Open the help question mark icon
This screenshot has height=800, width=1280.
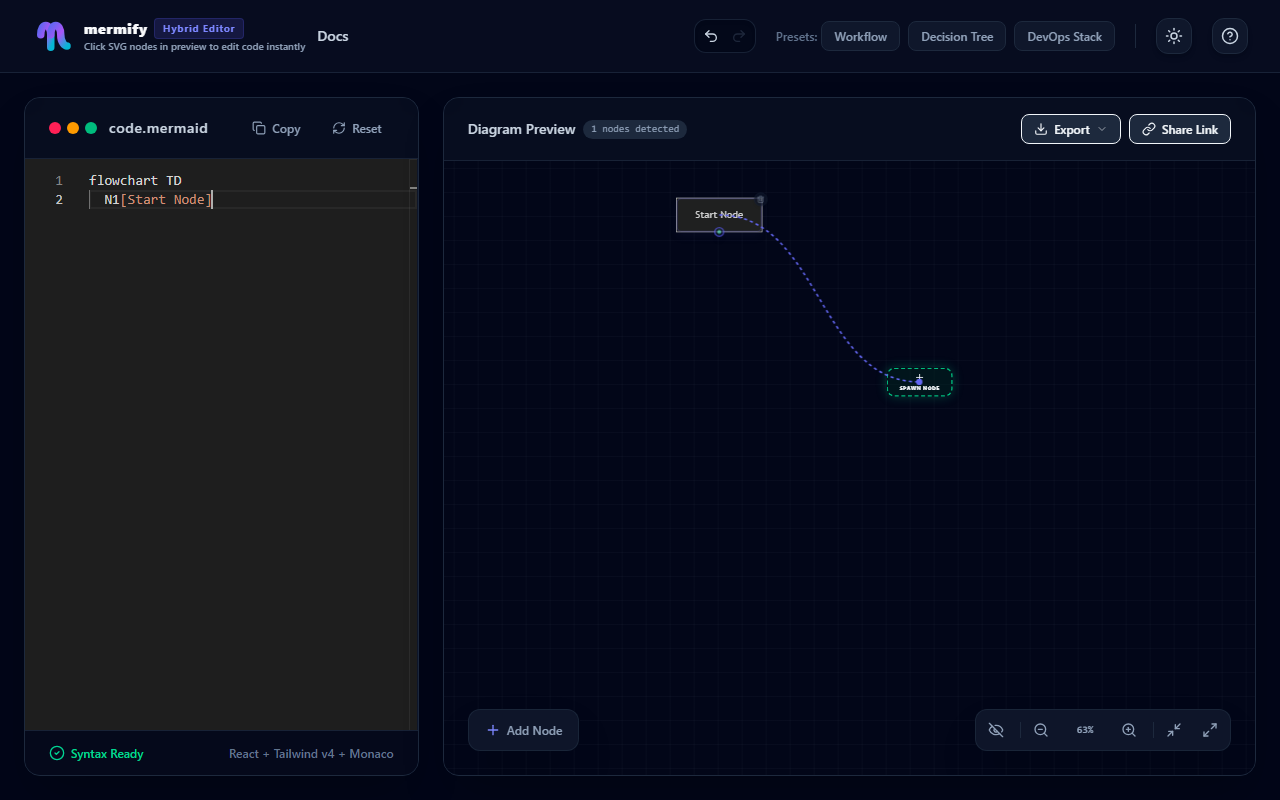pos(1230,36)
